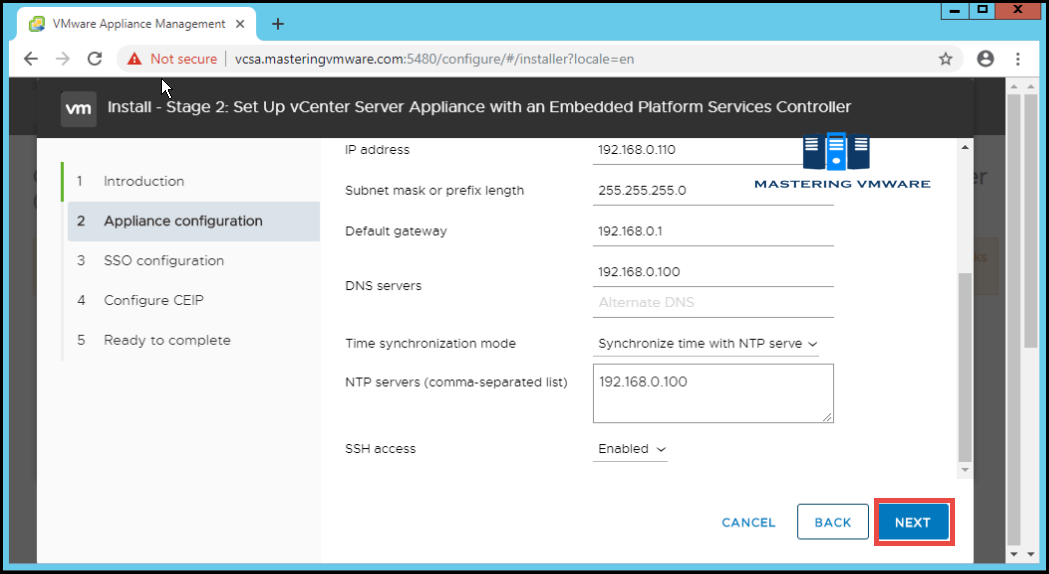Image resolution: width=1049 pixels, height=574 pixels.
Task: Bookmark this page with the star icon
Action: [945, 59]
